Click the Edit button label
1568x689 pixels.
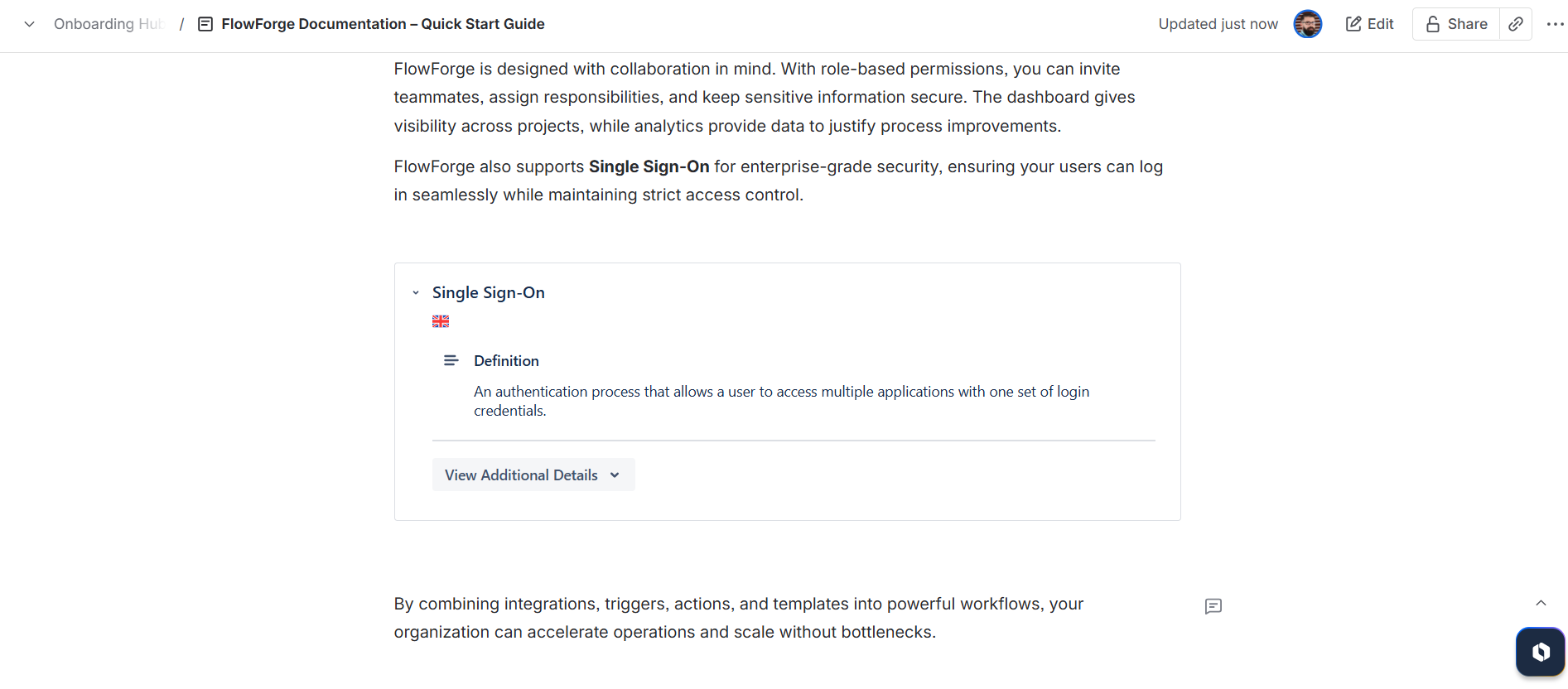1380,24
